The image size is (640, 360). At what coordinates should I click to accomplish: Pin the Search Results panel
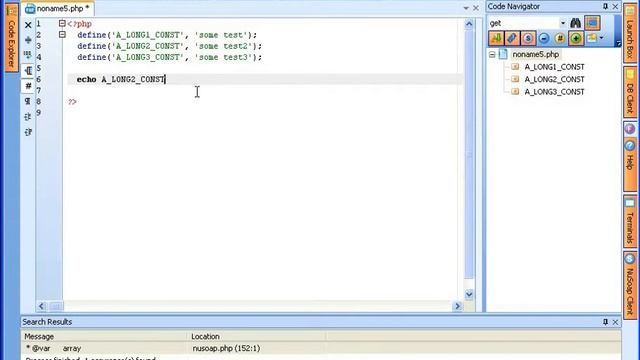pyautogui.click(x=605, y=322)
